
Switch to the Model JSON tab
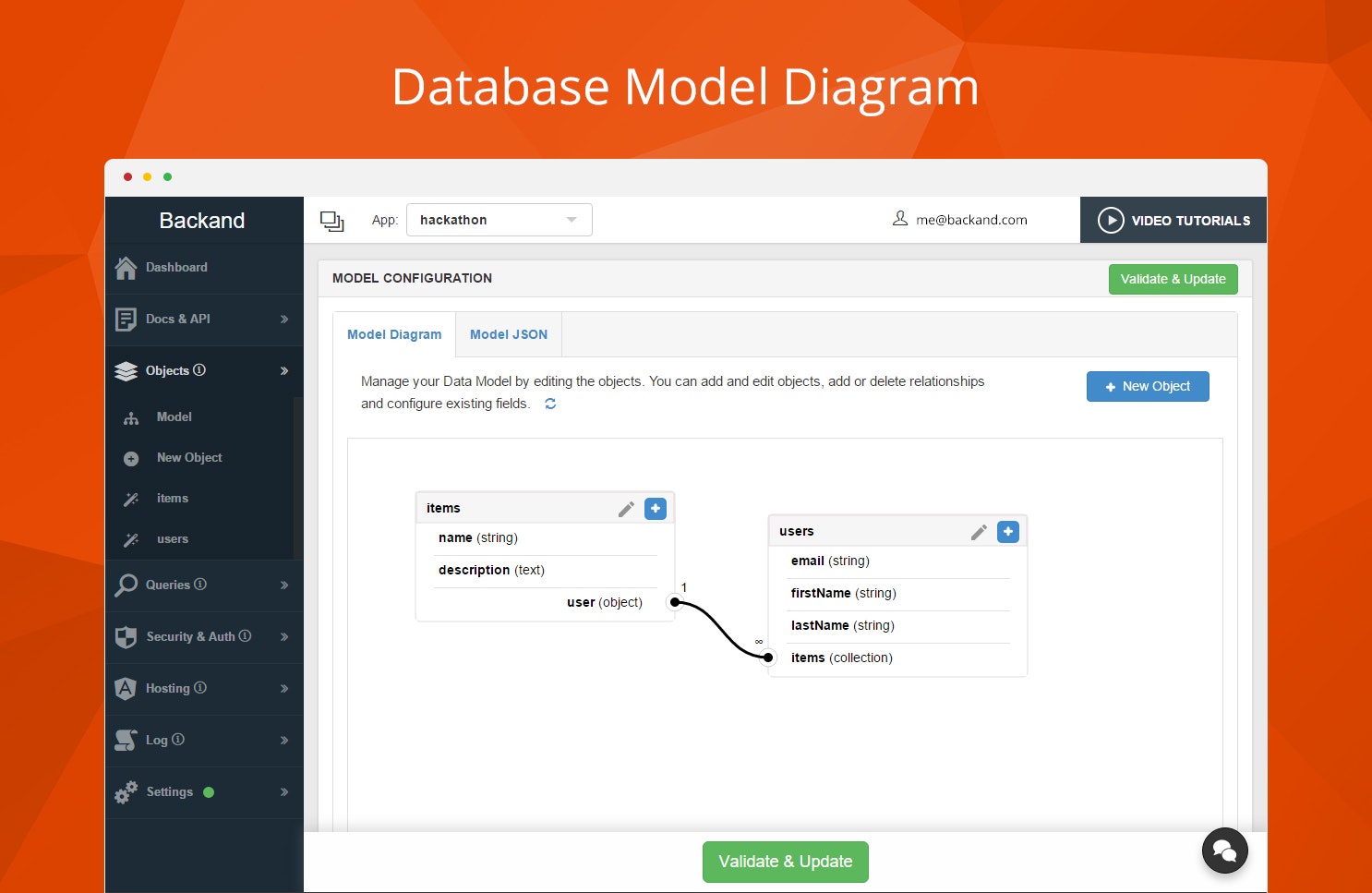click(509, 334)
